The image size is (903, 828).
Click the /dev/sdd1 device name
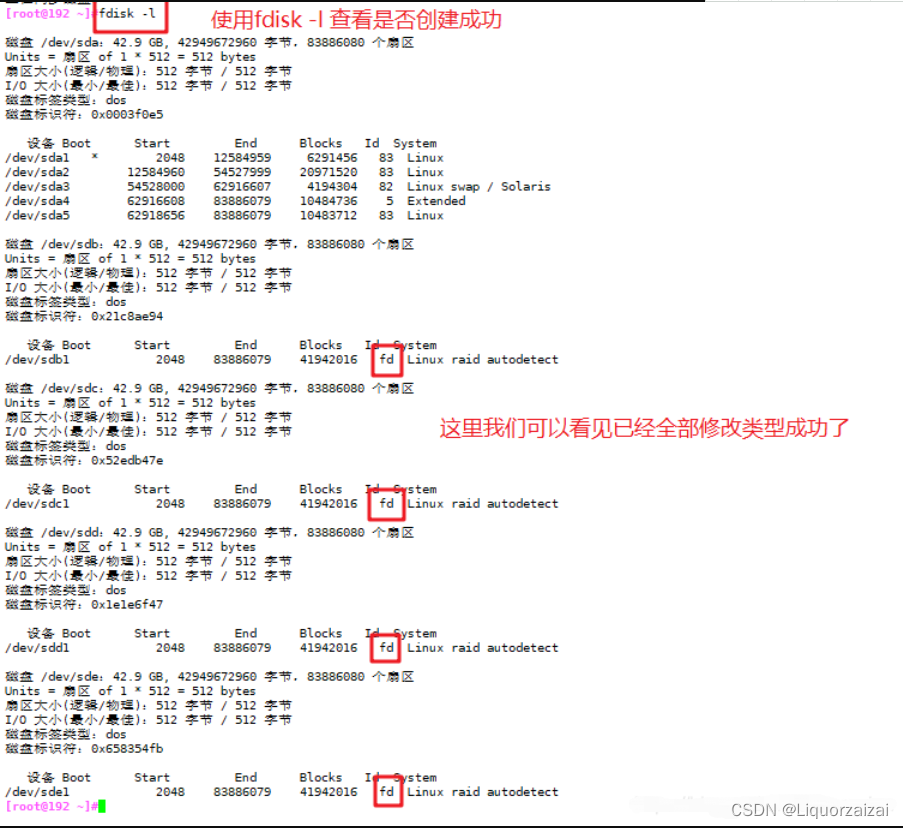click(x=37, y=648)
